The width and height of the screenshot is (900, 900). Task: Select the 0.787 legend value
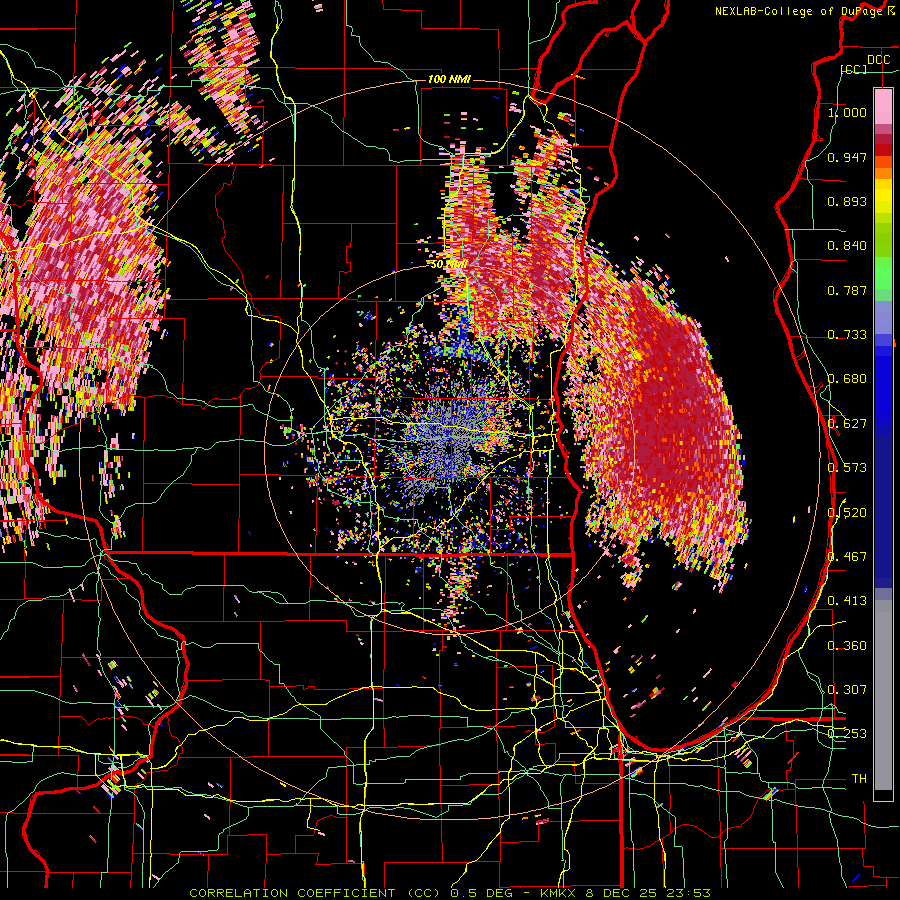click(x=847, y=290)
